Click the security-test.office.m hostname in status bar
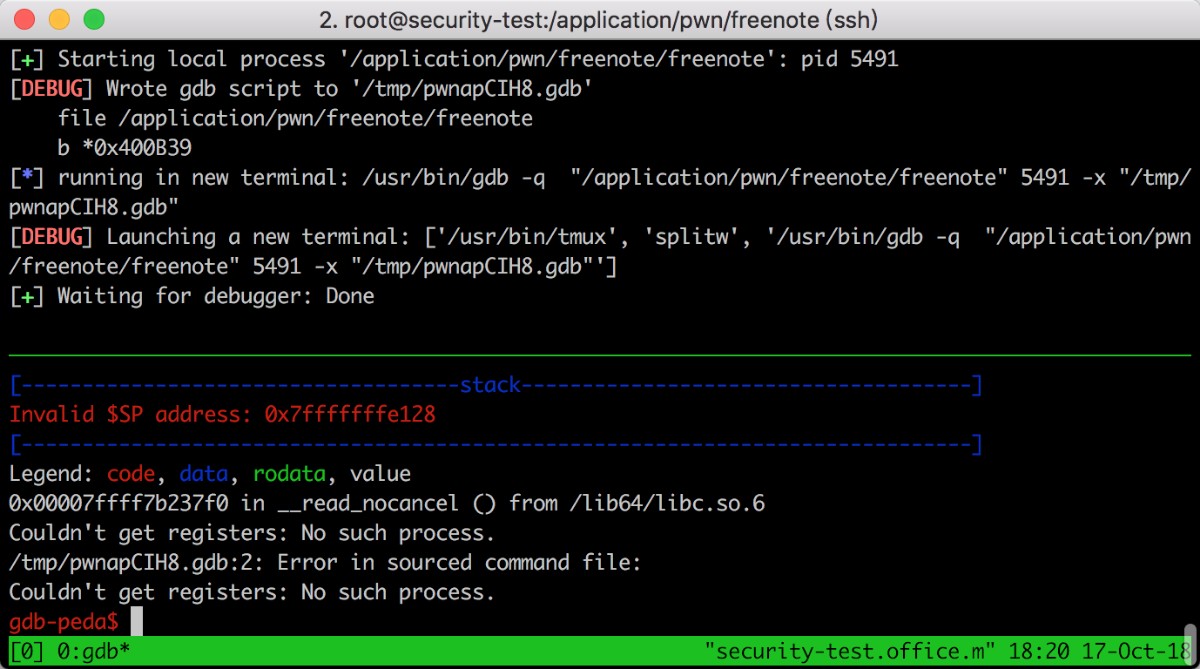This screenshot has height=669, width=1200. [x=850, y=652]
